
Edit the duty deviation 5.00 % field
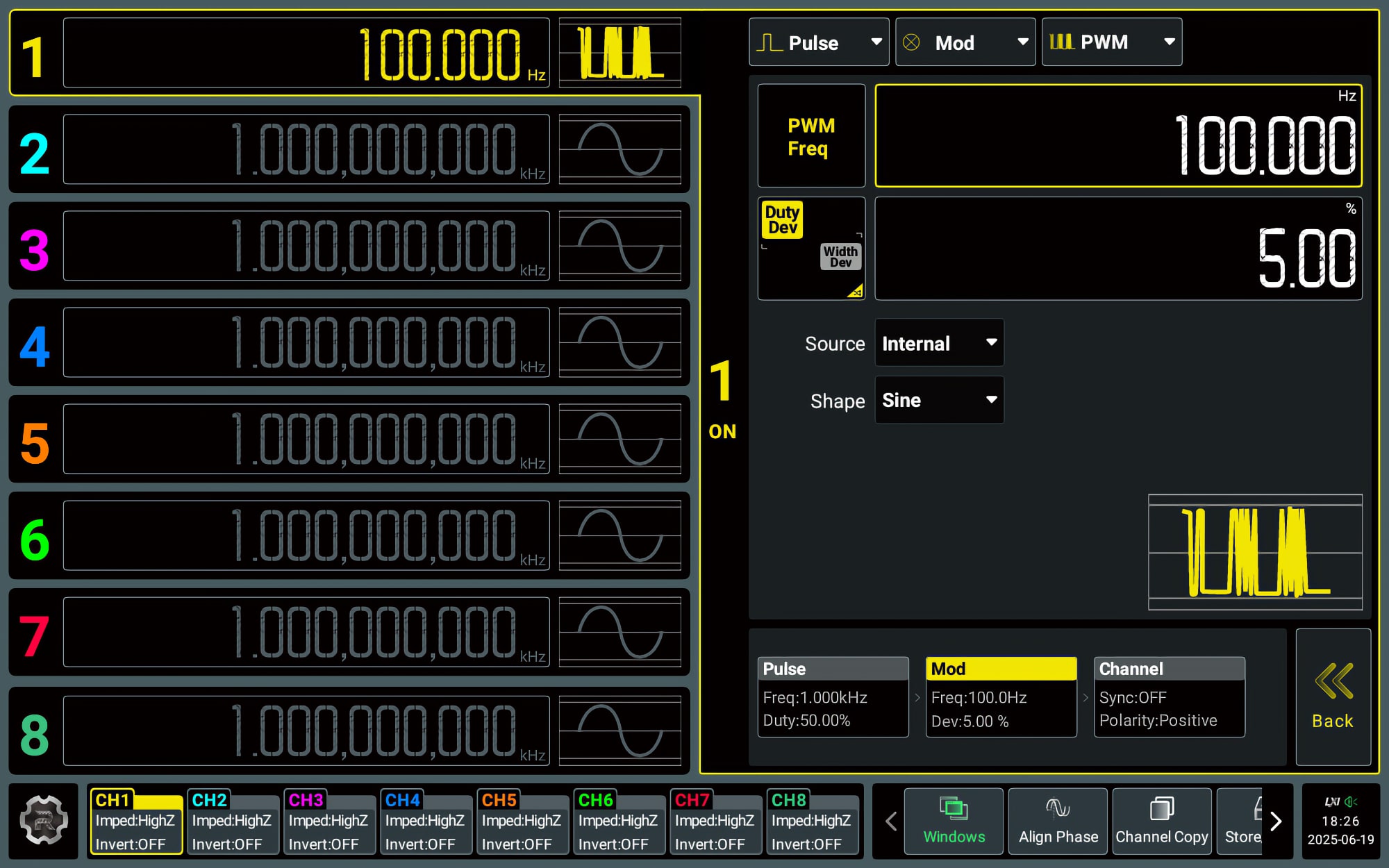pos(1118,249)
